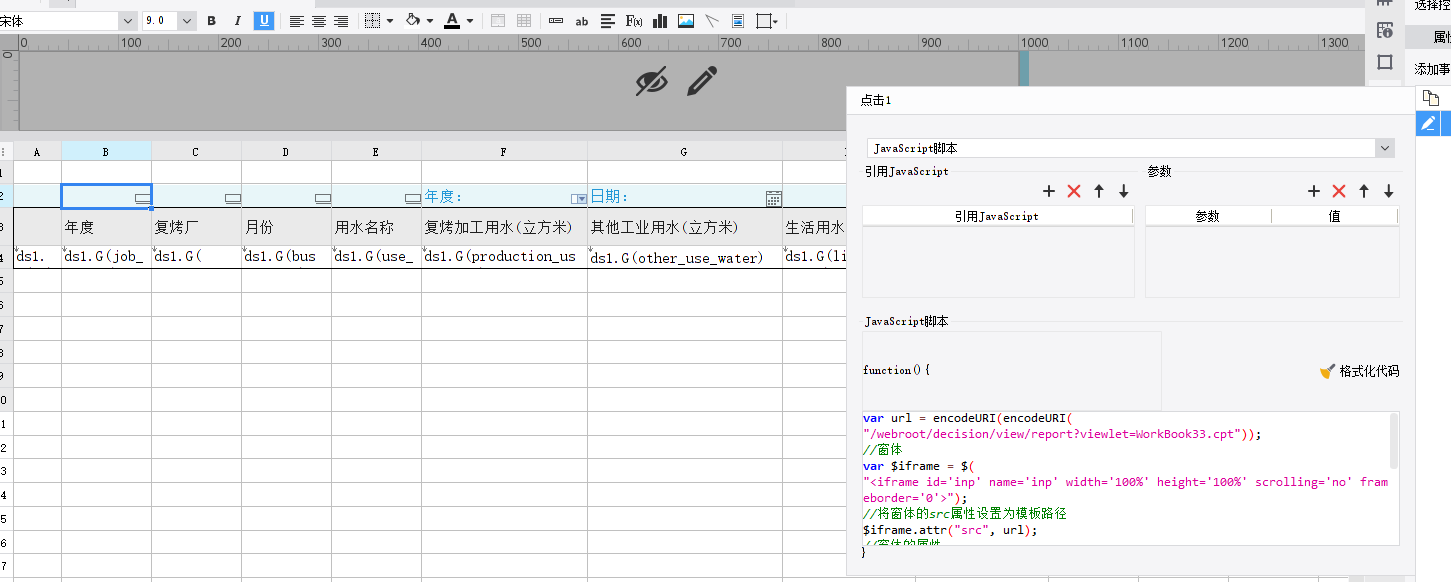This screenshot has width=1451, height=582.
Task: Delete the selected 参数 row
Action: 1339,191
